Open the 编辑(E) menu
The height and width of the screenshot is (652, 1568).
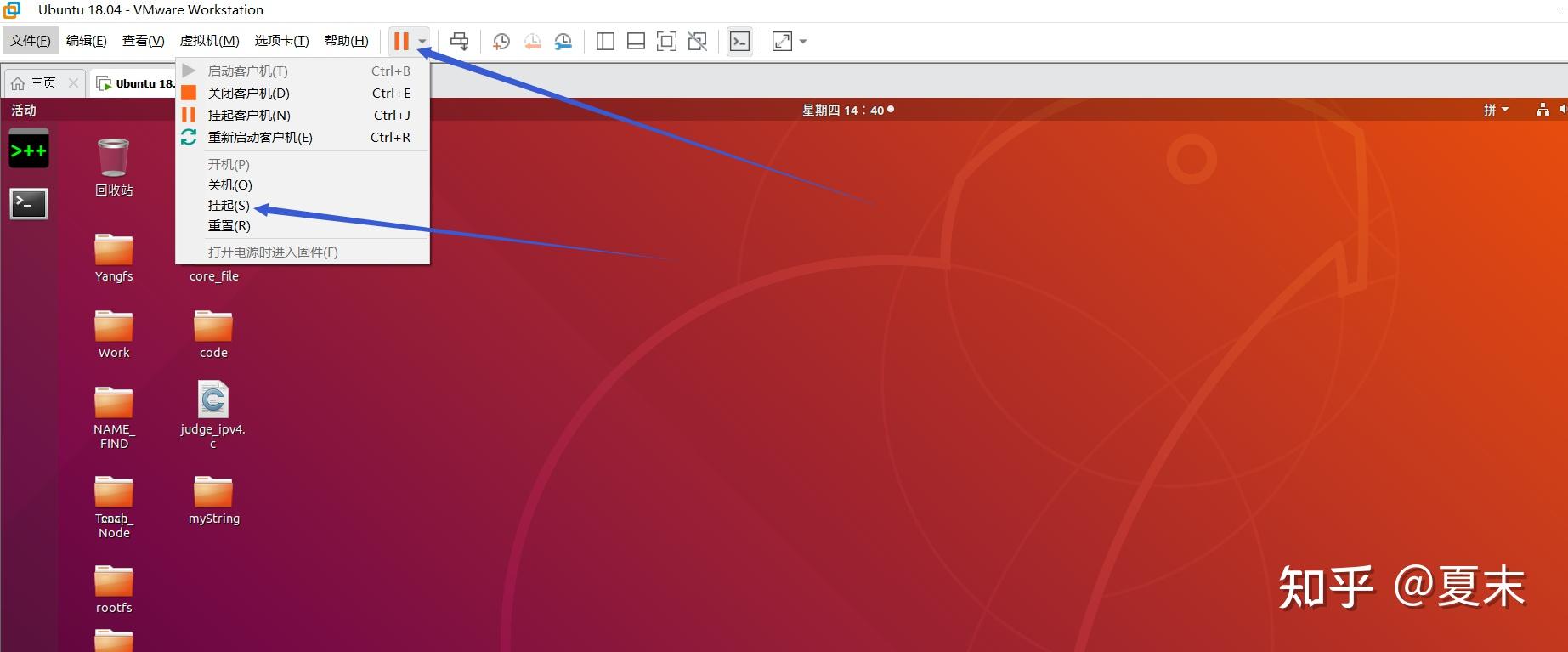coord(87,41)
